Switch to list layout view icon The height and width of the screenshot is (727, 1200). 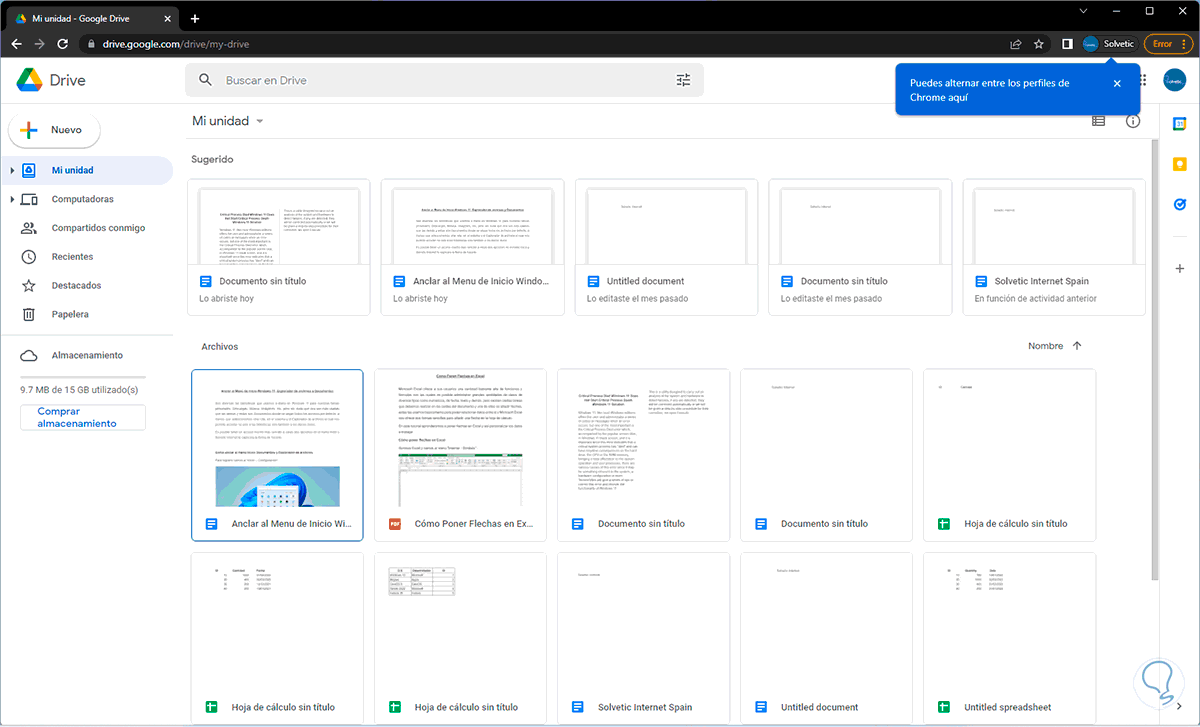(1099, 121)
